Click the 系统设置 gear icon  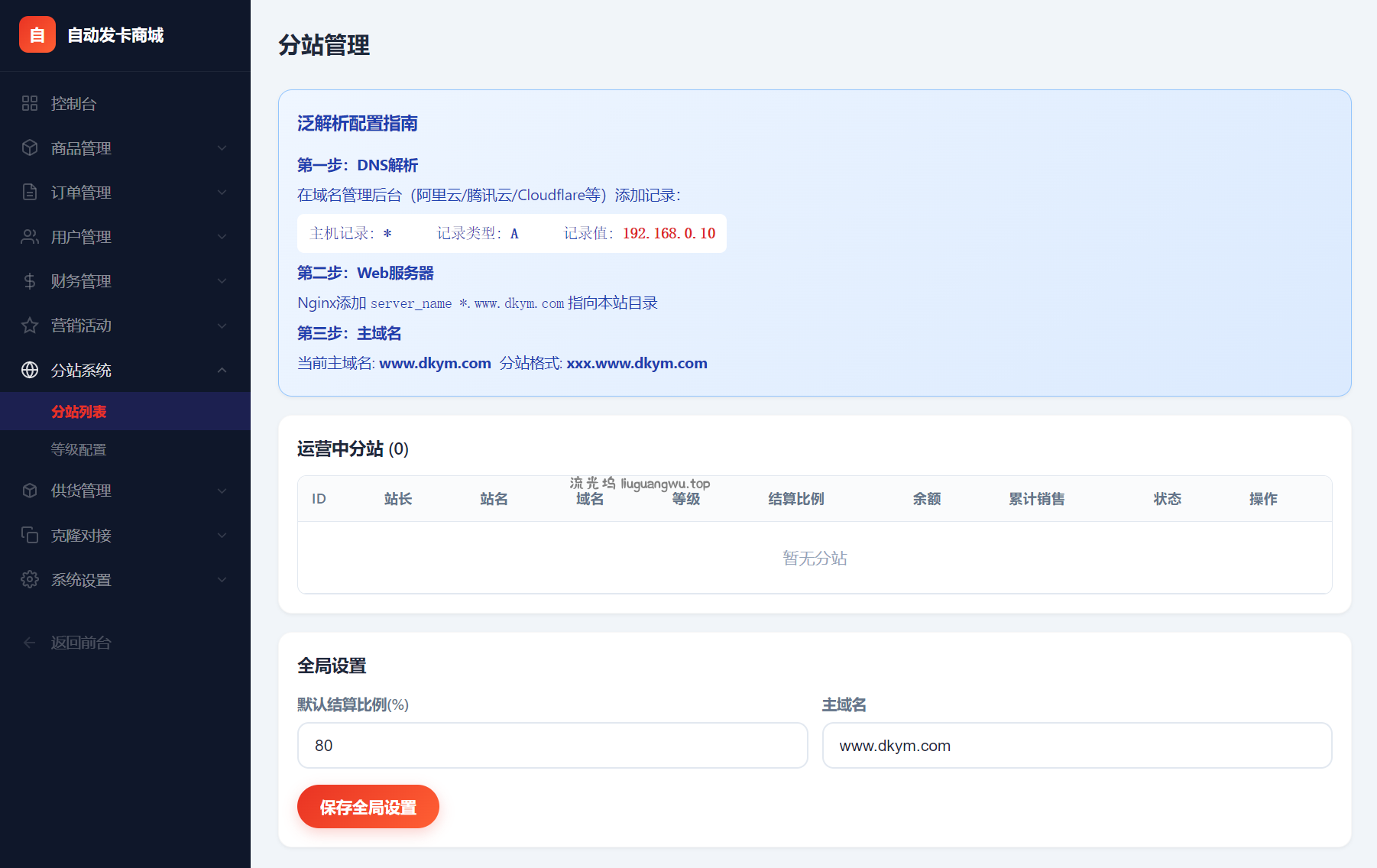pyautogui.click(x=30, y=579)
